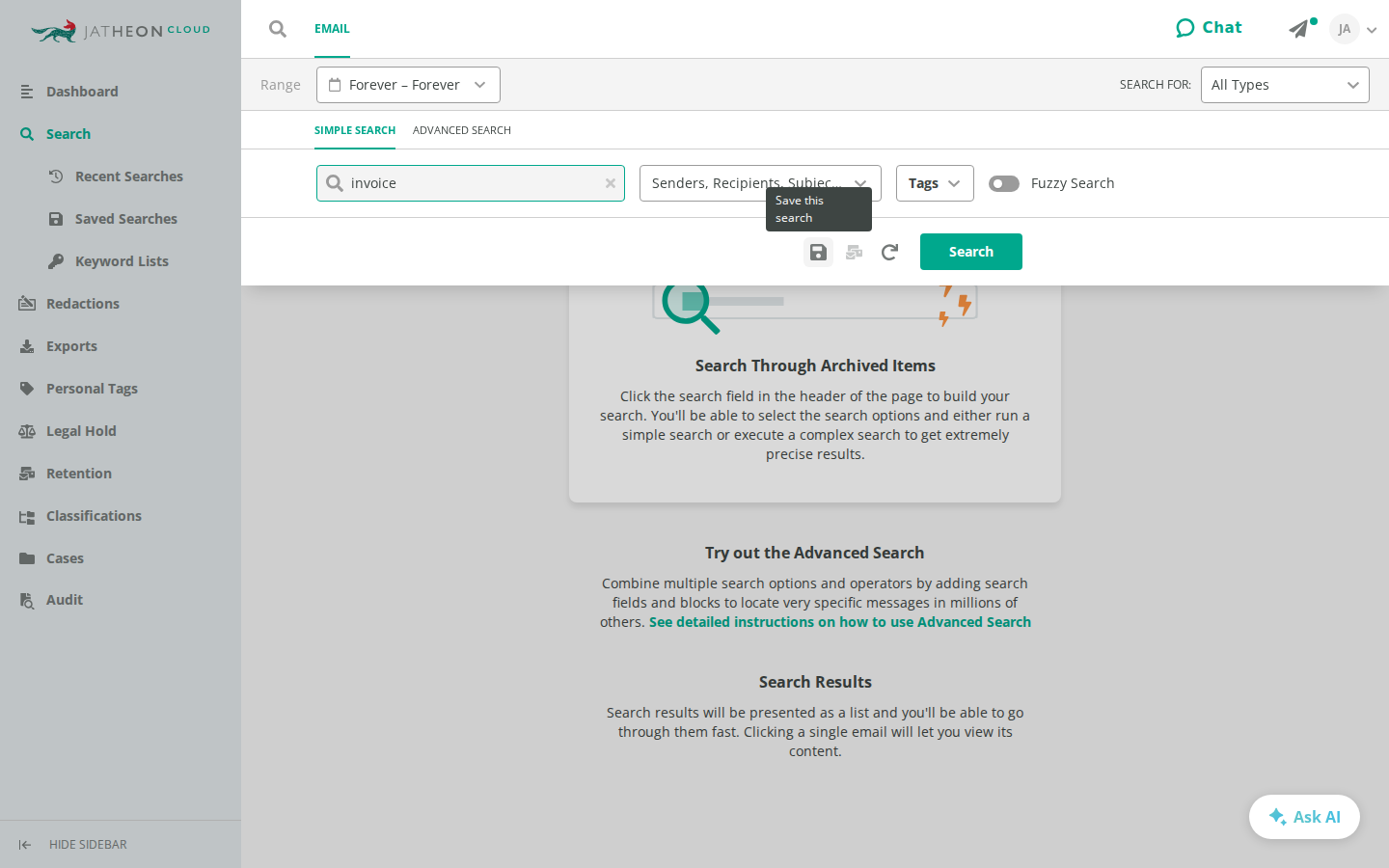Screen dimensions: 1389x868
Task: Click the Exports download icon
Action: click(x=27, y=346)
